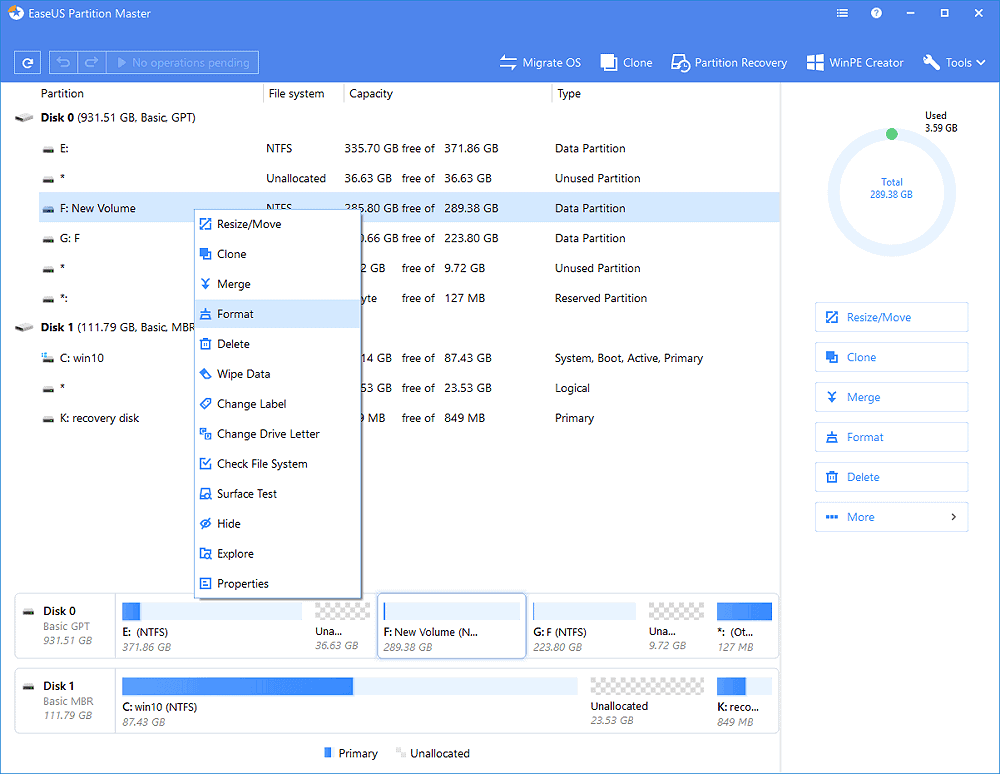The height and width of the screenshot is (774, 1000).
Task: Launch the Partition Recovery tool
Action: [729, 63]
